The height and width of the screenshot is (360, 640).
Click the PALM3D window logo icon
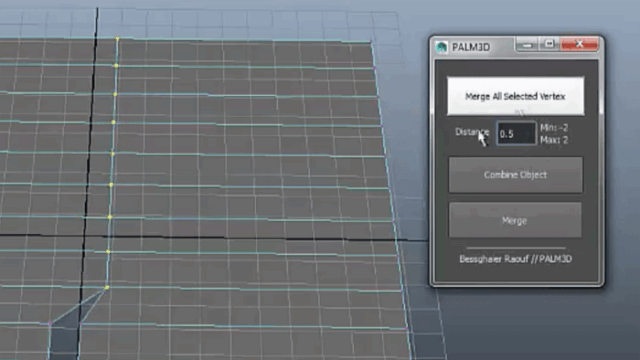tap(441, 47)
